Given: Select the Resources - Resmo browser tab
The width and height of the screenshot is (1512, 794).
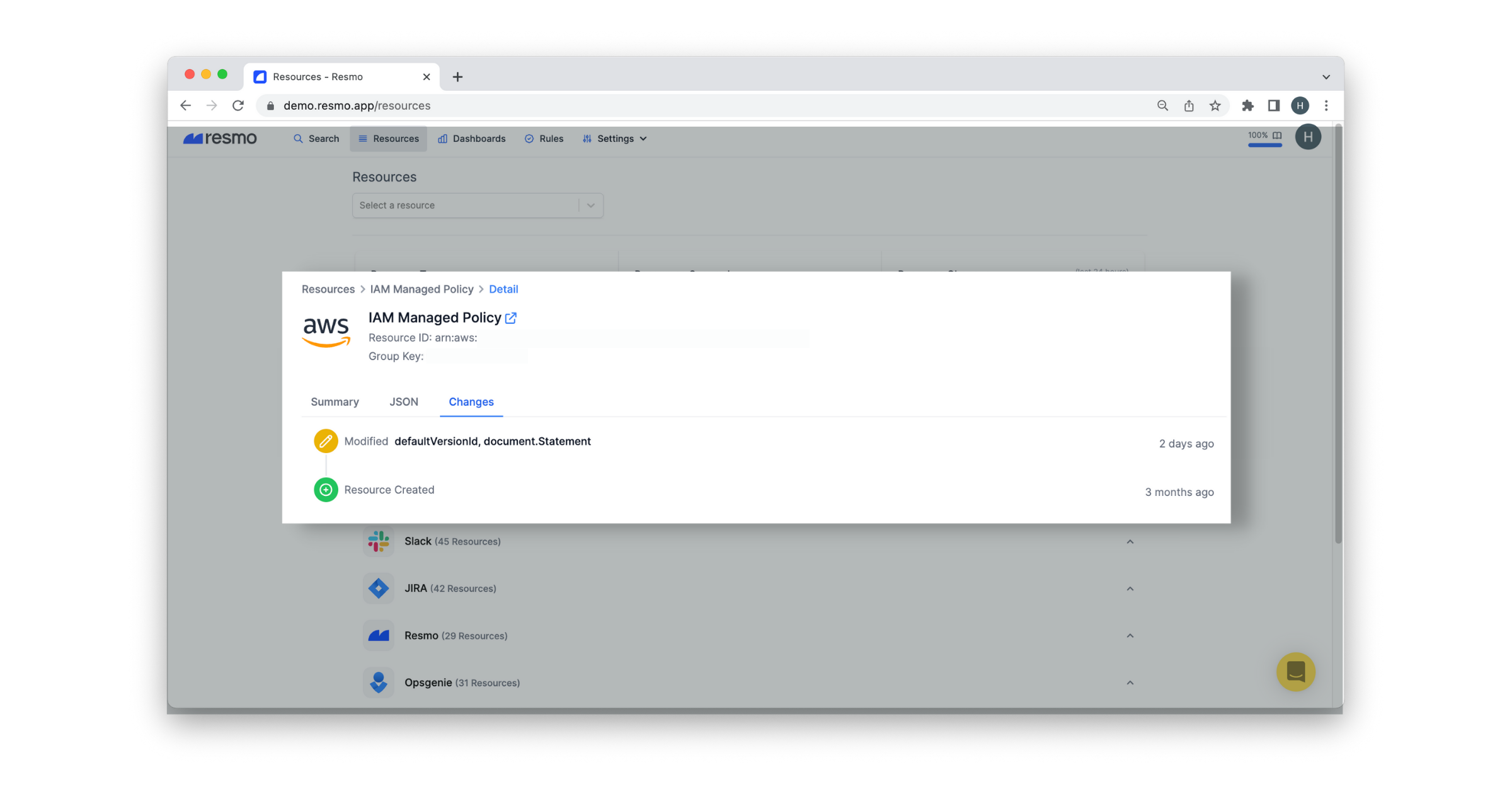Looking at the screenshot, I should tap(341, 77).
